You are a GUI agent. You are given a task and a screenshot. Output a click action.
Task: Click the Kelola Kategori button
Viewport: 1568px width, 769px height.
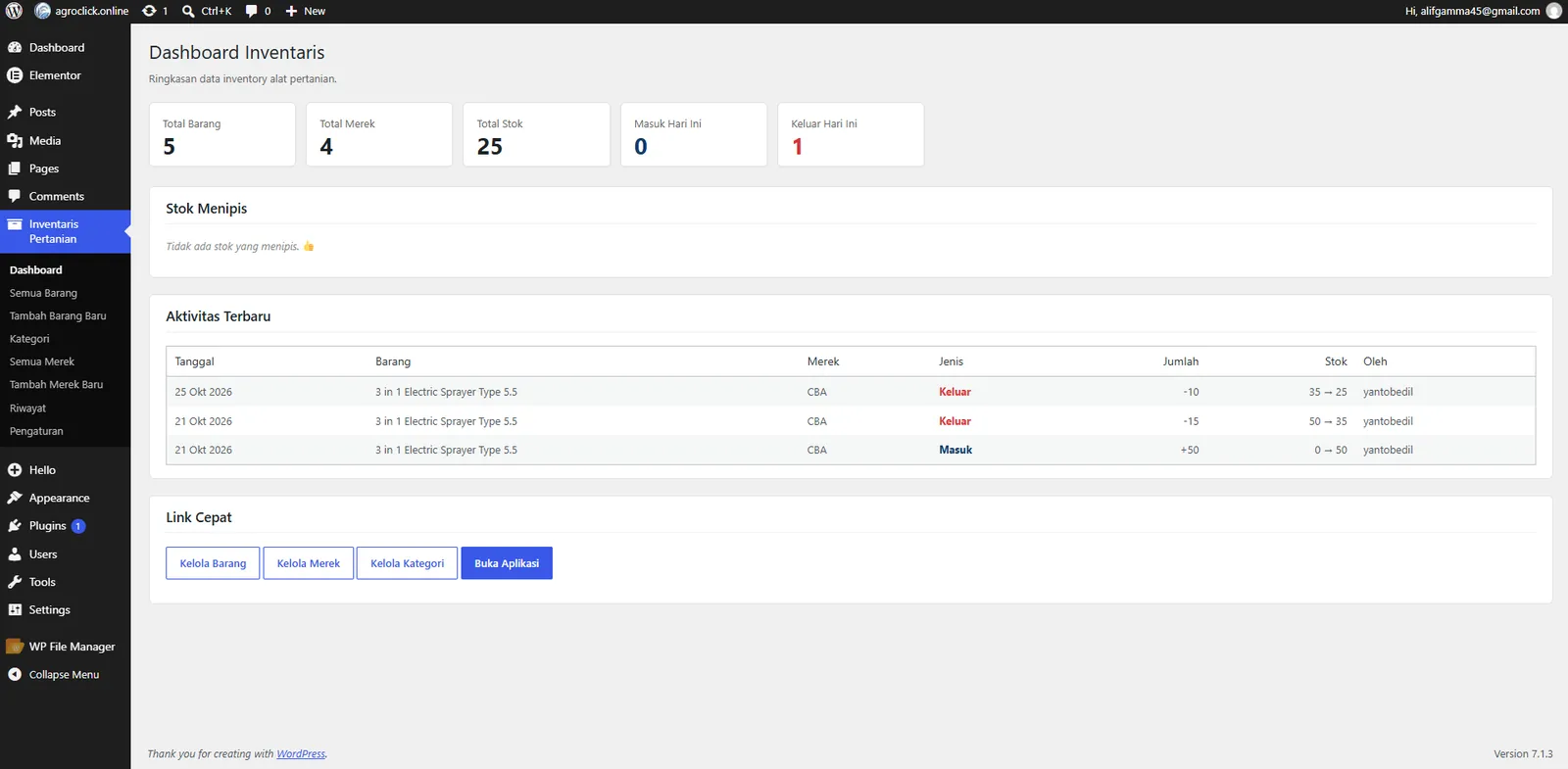pos(407,563)
